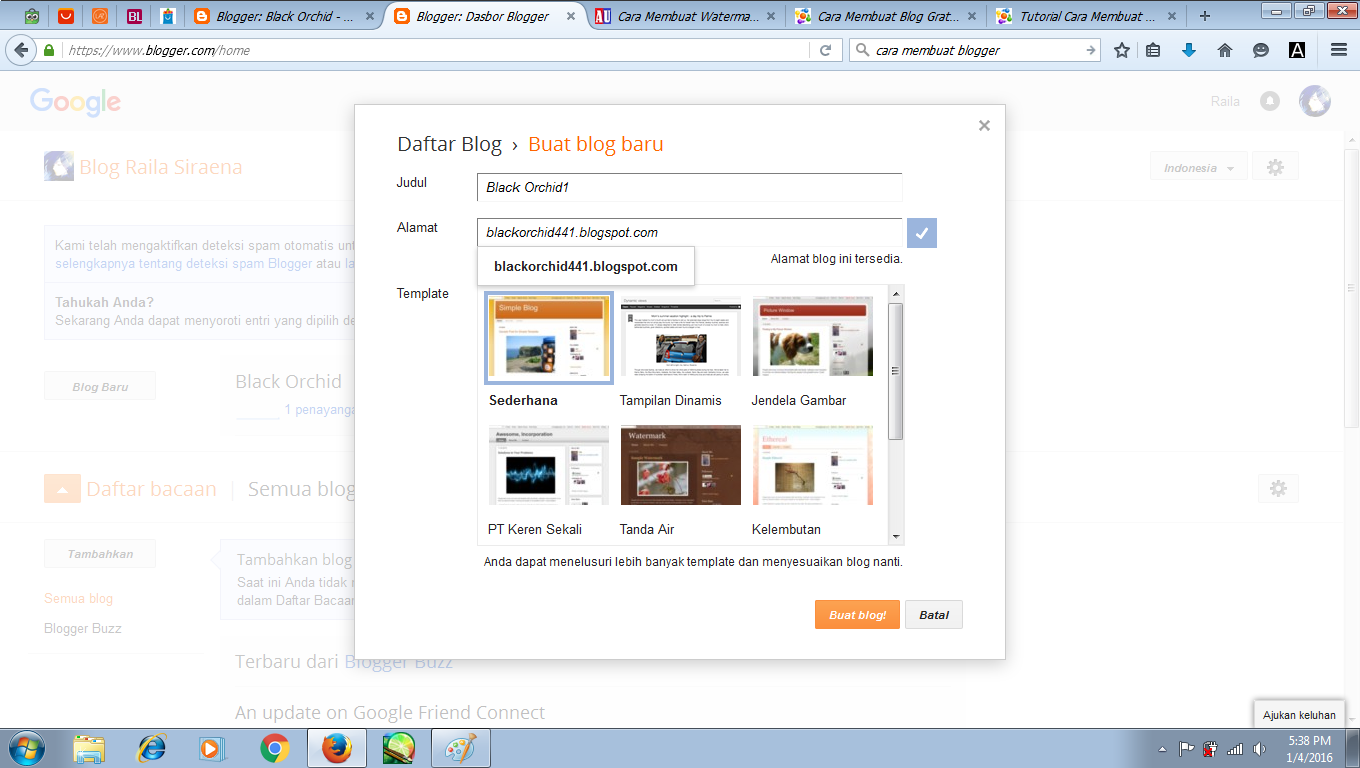
Task: Open the Firefox hamburger menu
Action: tap(1339, 50)
